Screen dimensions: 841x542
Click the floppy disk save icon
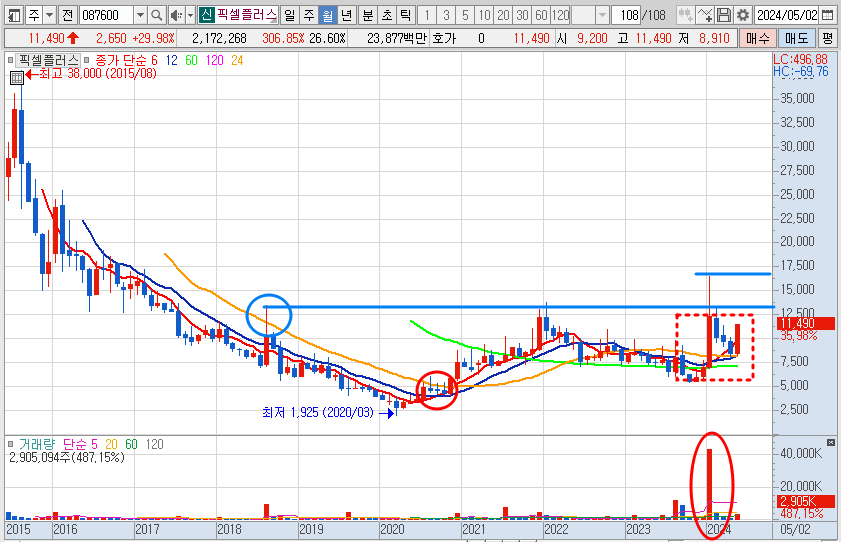[724, 15]
